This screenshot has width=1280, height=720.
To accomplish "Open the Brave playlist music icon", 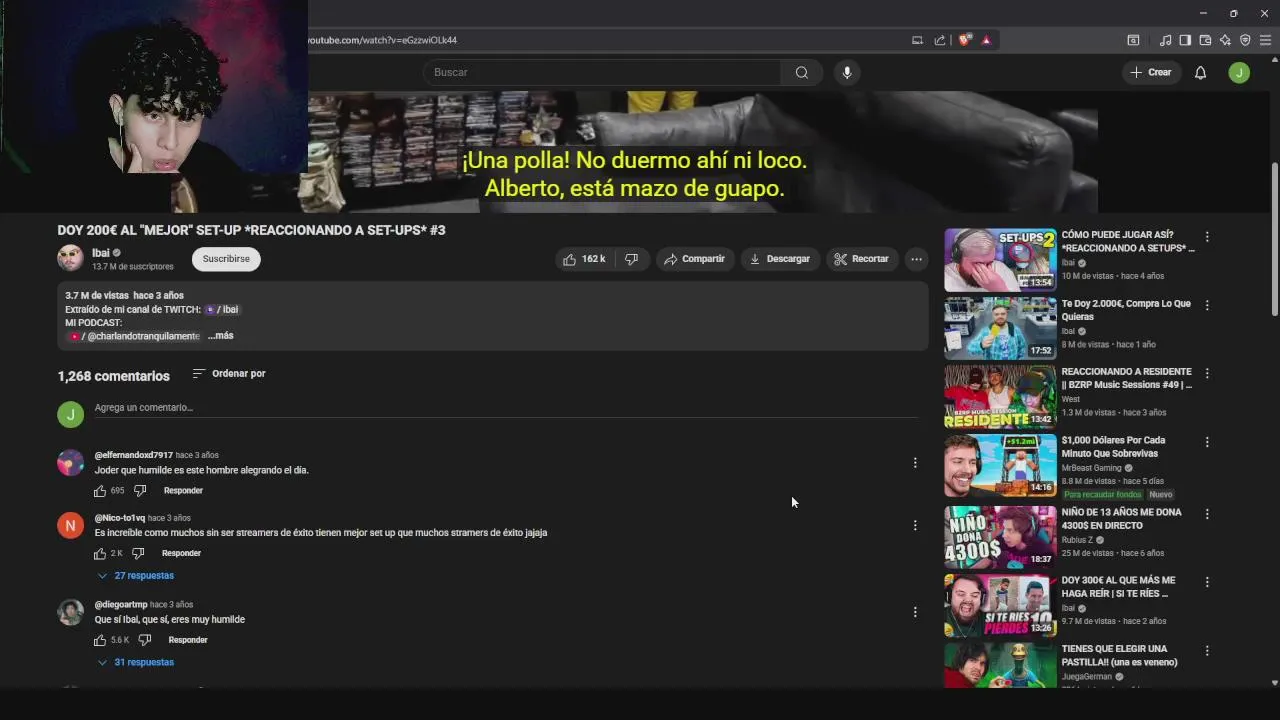I will click(1165, 40).
